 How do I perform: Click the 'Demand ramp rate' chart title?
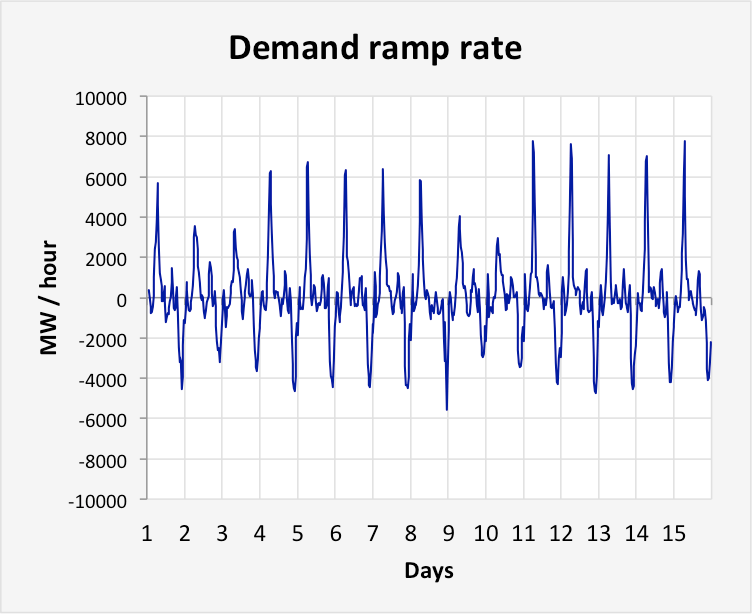tap(375, 46)
